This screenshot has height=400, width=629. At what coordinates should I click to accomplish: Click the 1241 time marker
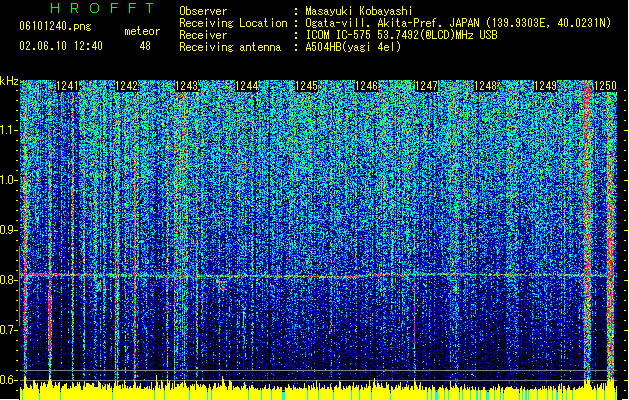tap(67, 86)
